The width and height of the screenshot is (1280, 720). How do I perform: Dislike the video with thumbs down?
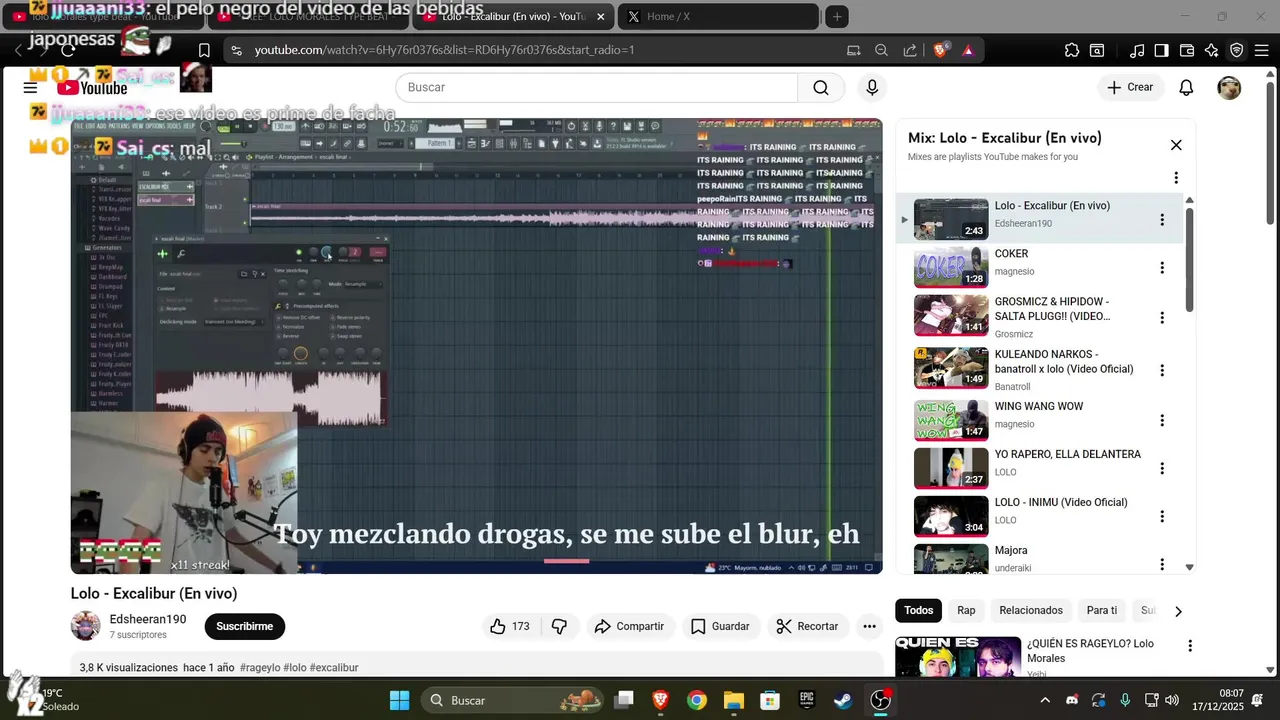(560, 627)
